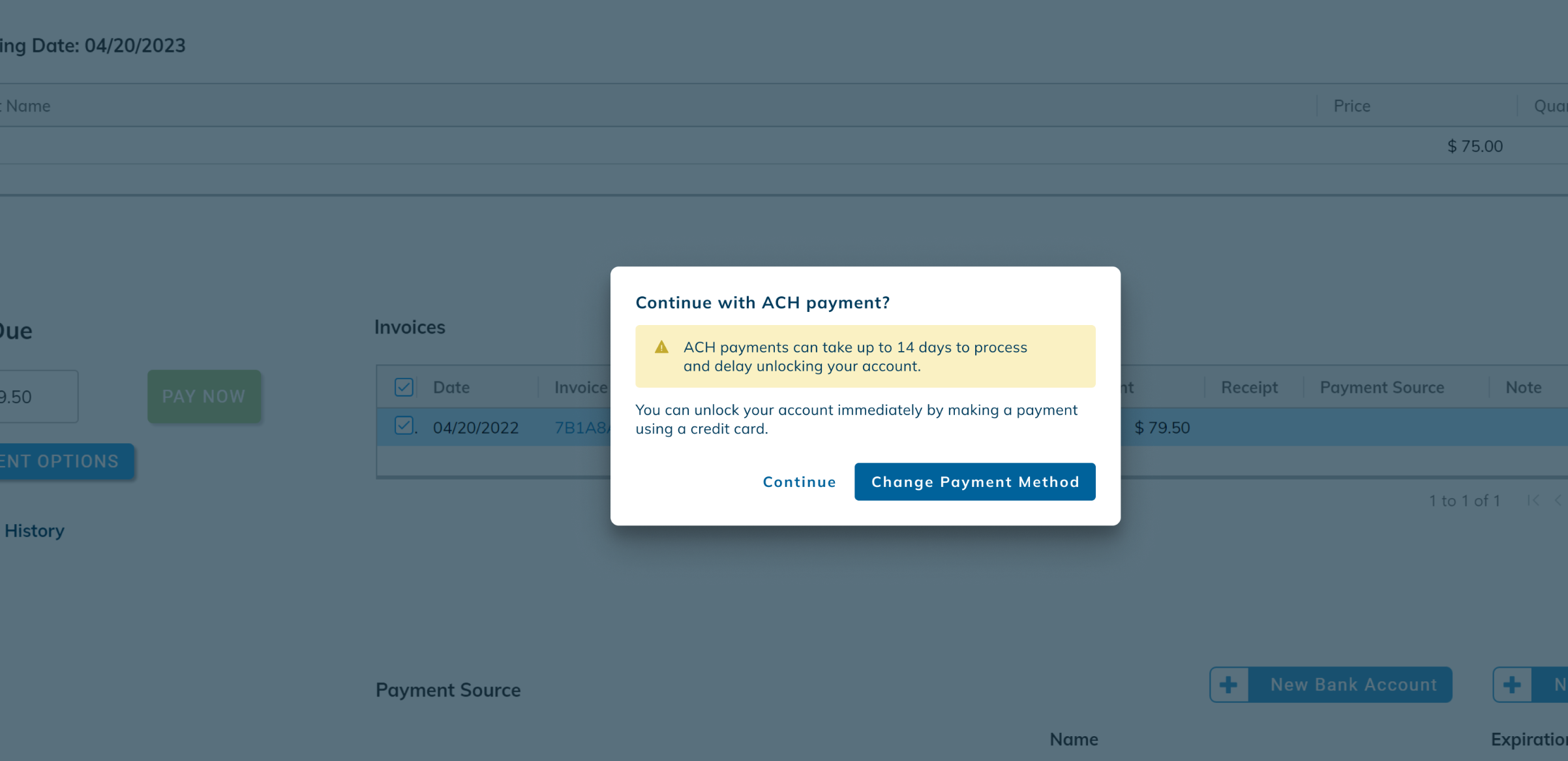Screen dimensions: 1568x761
Task: Click the 'Continue with ACH payment?' dialog title
Action: (x=762, y=303)
